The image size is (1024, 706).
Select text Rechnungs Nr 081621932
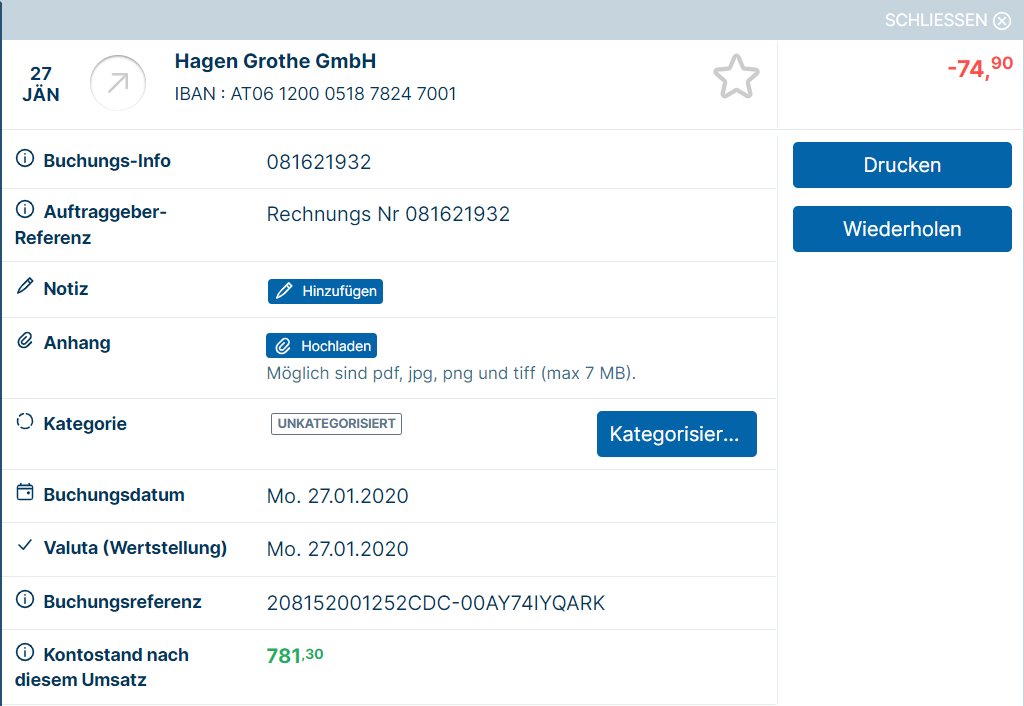[388, 214]
